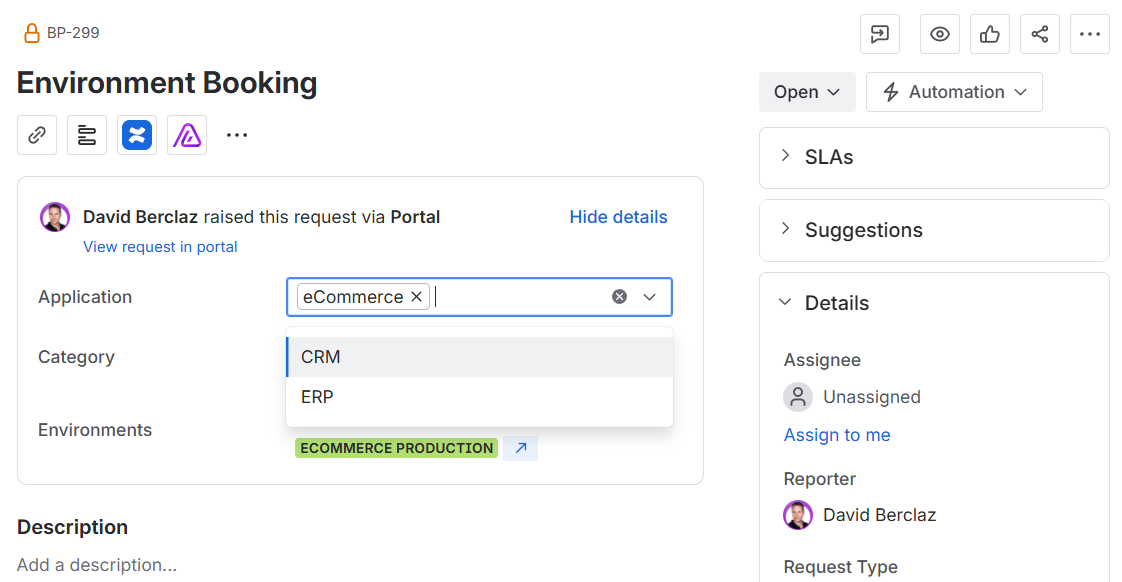The image size is (1122, 582).
Task: Click the link/attach icon under the title
Action: coord(37,135)
